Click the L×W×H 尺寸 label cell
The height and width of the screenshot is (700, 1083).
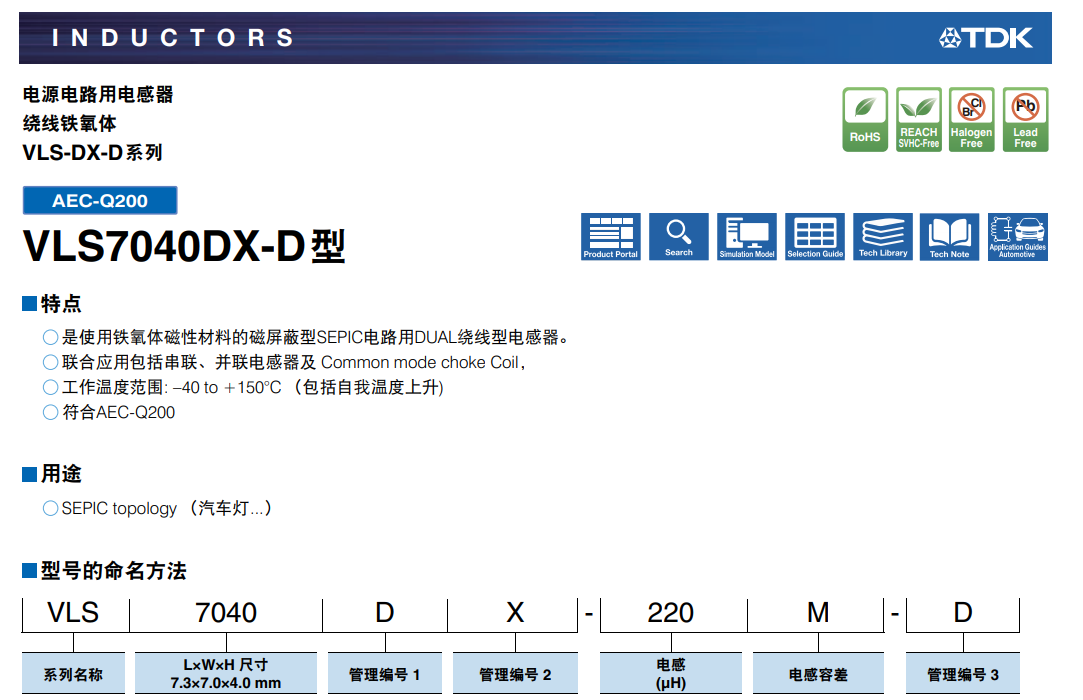(x=226, y=674)
